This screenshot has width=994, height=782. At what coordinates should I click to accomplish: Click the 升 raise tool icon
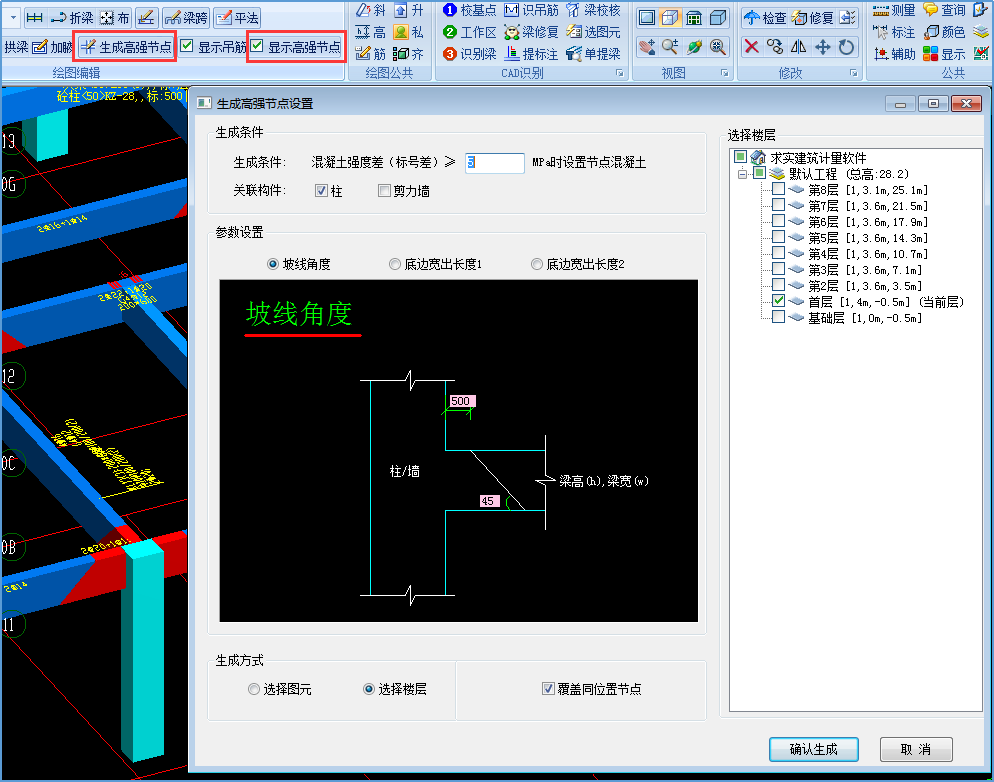pos(409,10)
